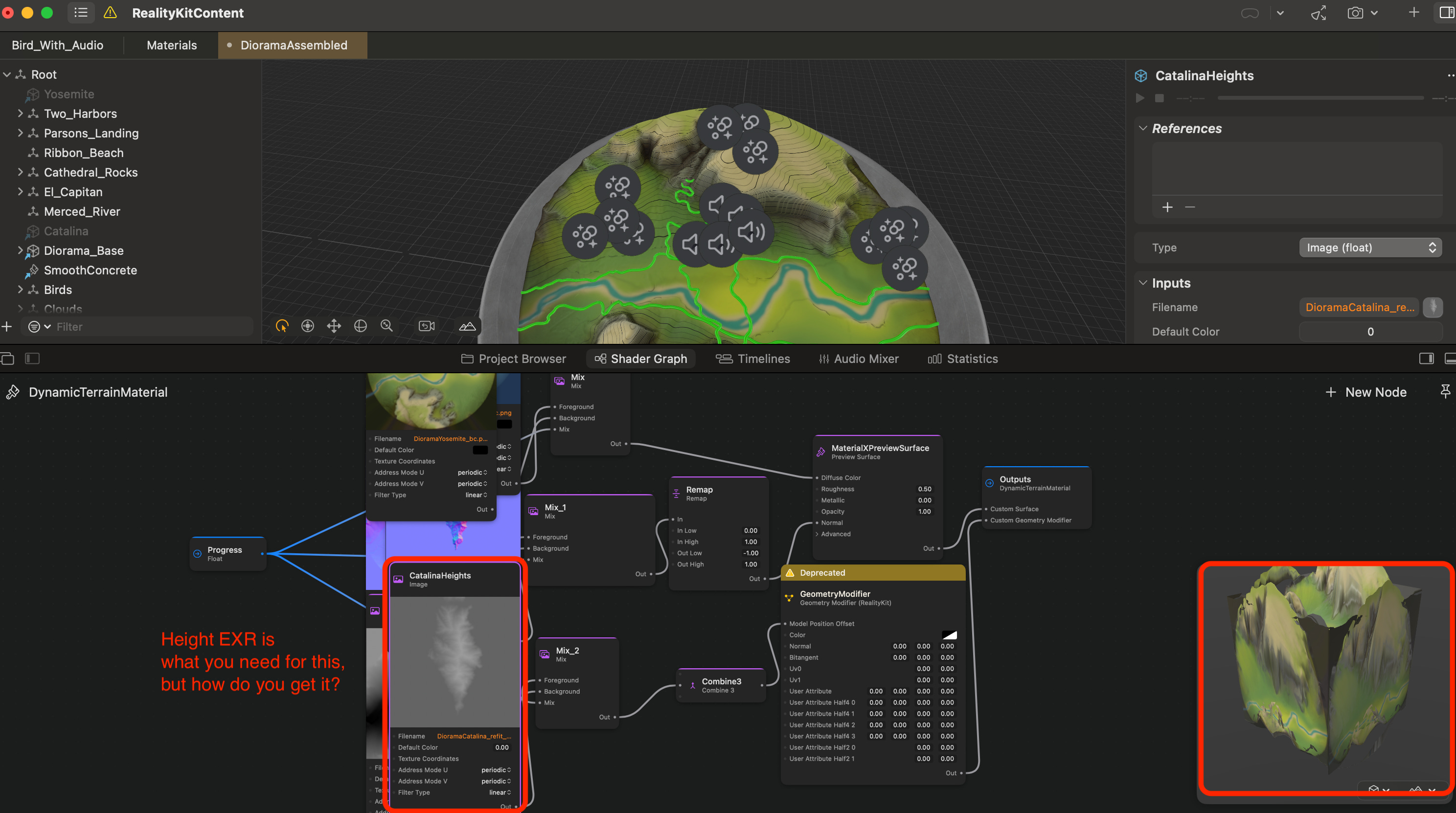Viewport: 1456px width, 813px height.
Task: Toggle the left sidebar in editor panel
Action: [32, 358]
